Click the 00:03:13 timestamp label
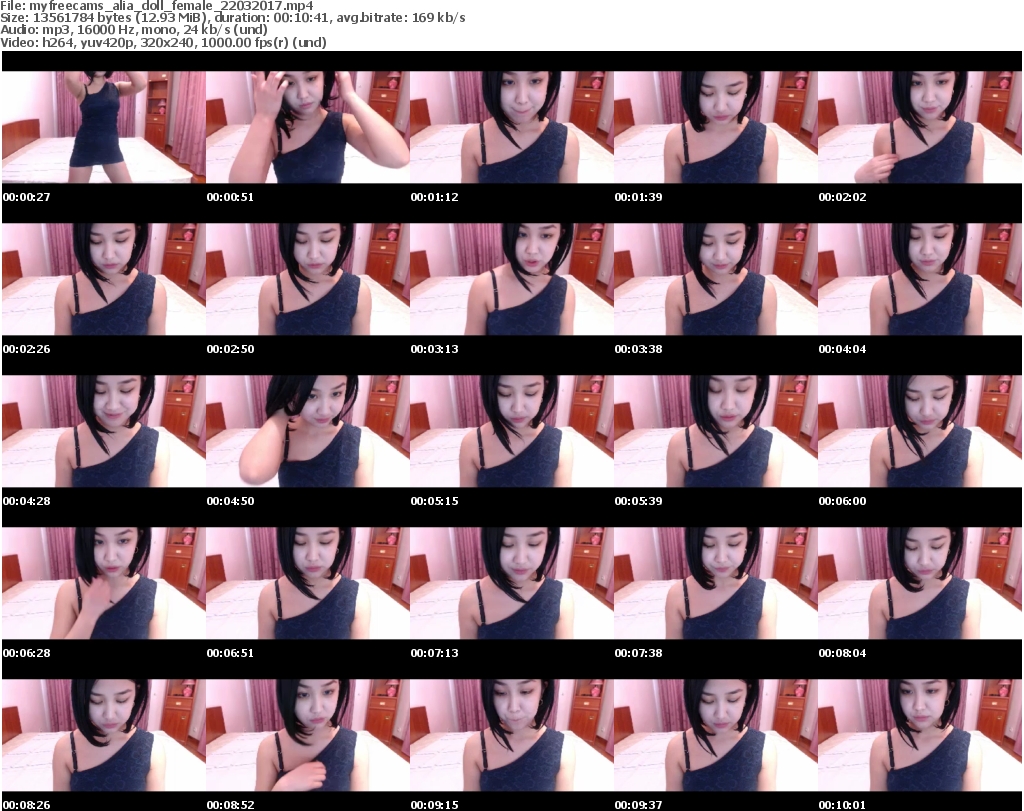1024x811 pixels. point(434,349)
